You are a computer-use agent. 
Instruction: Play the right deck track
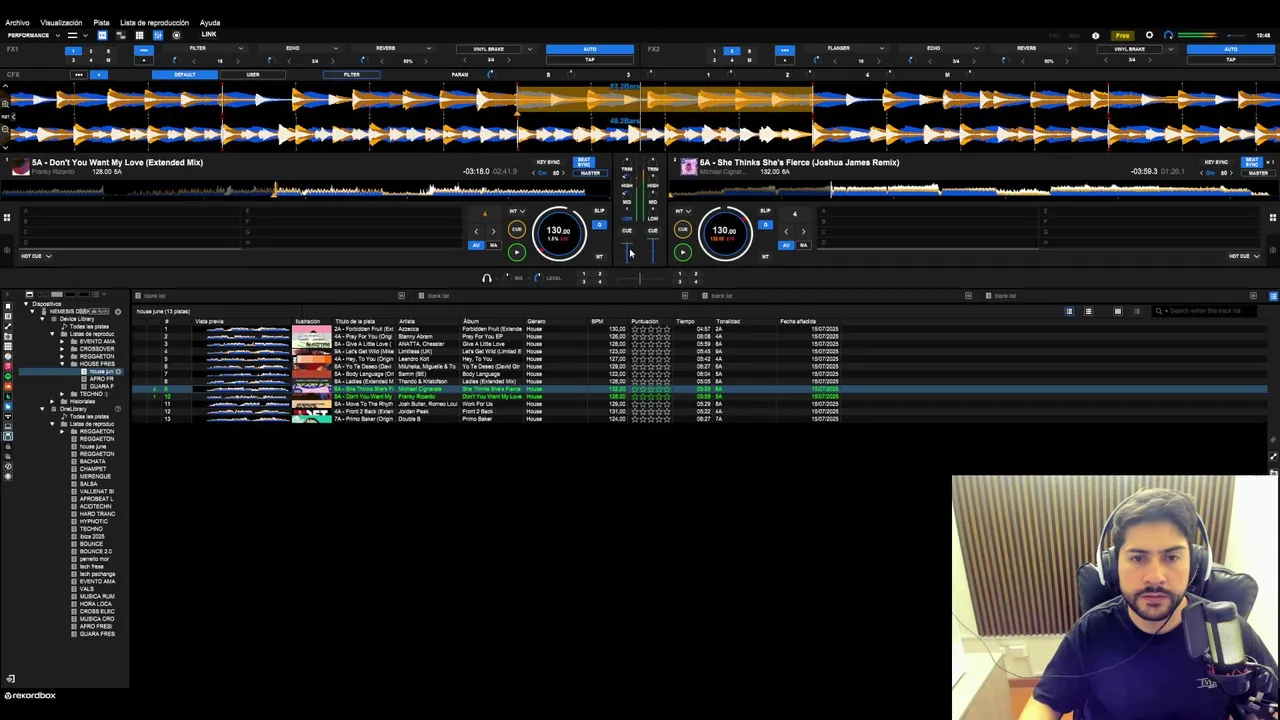coord(682,252)
